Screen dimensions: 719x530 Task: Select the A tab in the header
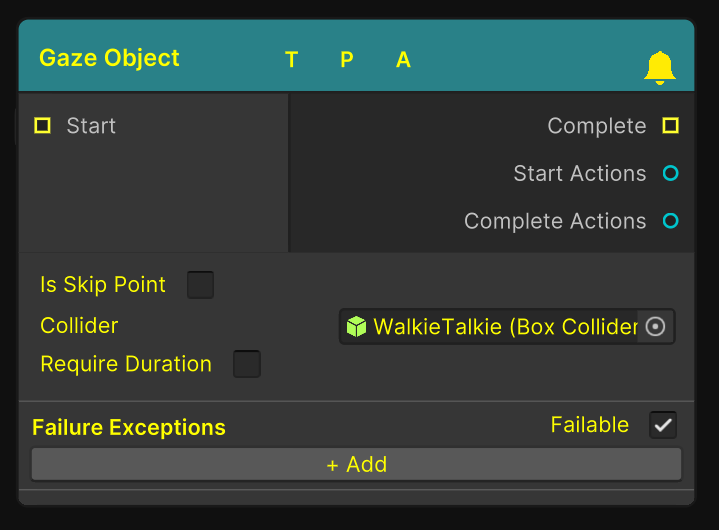pos(403,60)
